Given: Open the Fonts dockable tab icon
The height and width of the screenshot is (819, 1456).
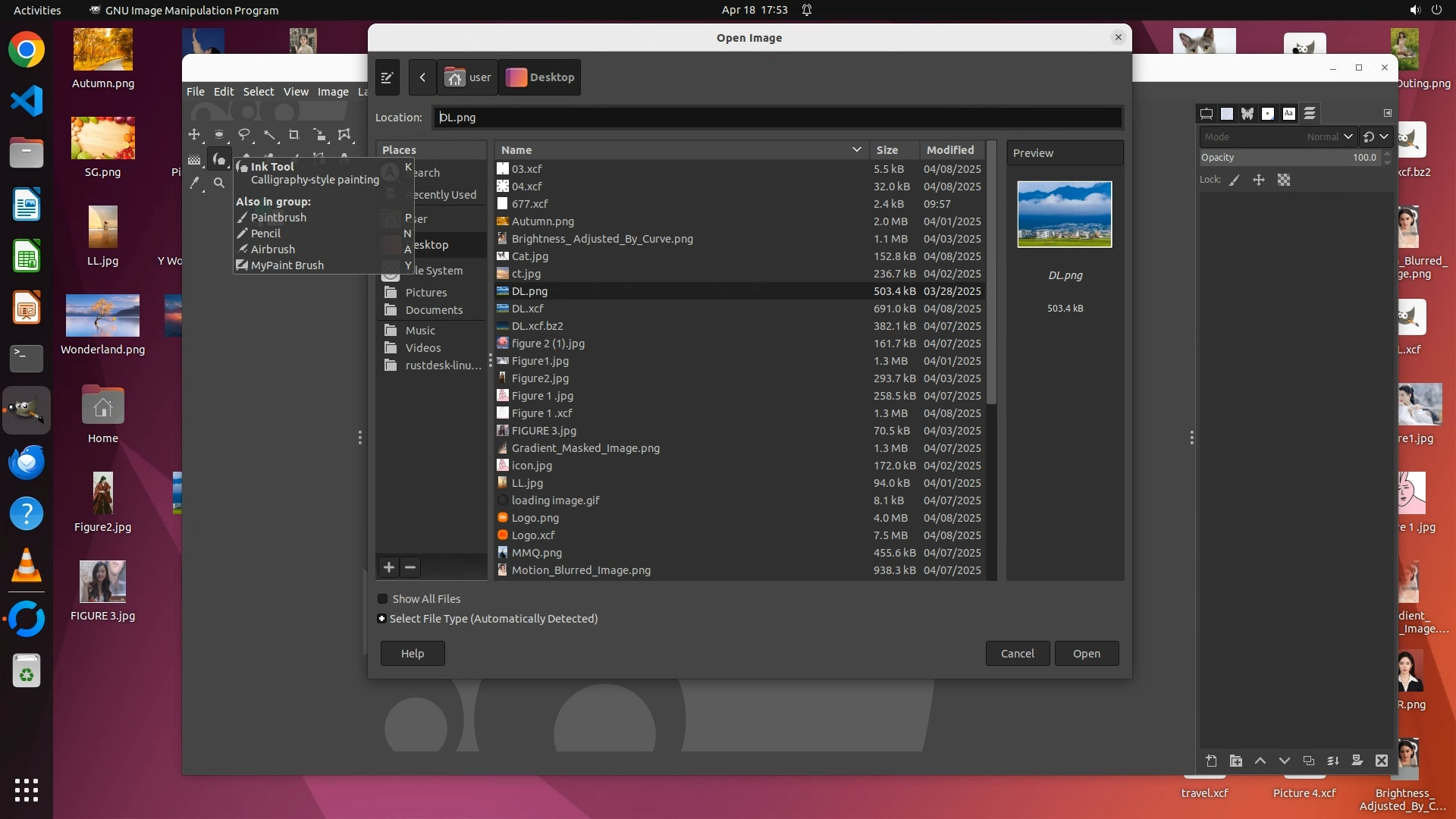Looking at the screenshot, I should [x=1288, y=114].
